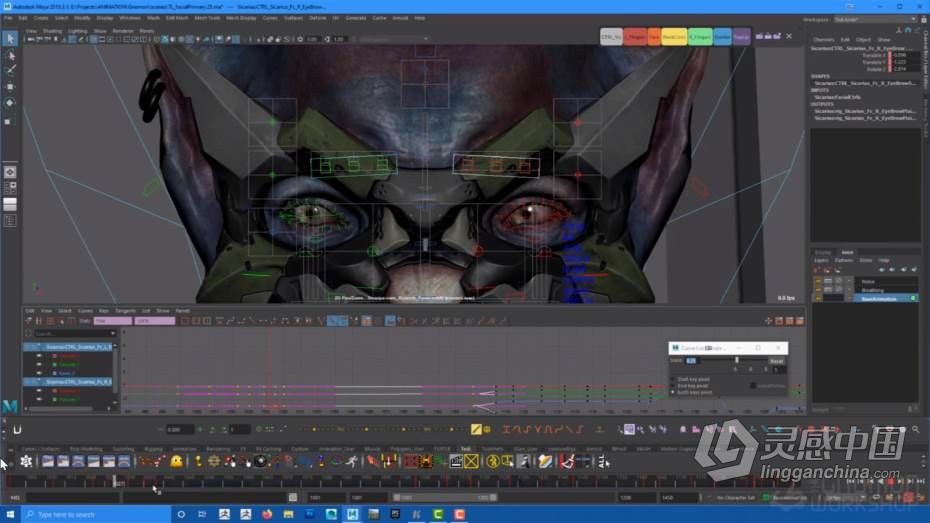This screenshot has width=930, height=523.
Task: Toggle the eye icon of the second green curve
Action: click(x=39, y=400)
